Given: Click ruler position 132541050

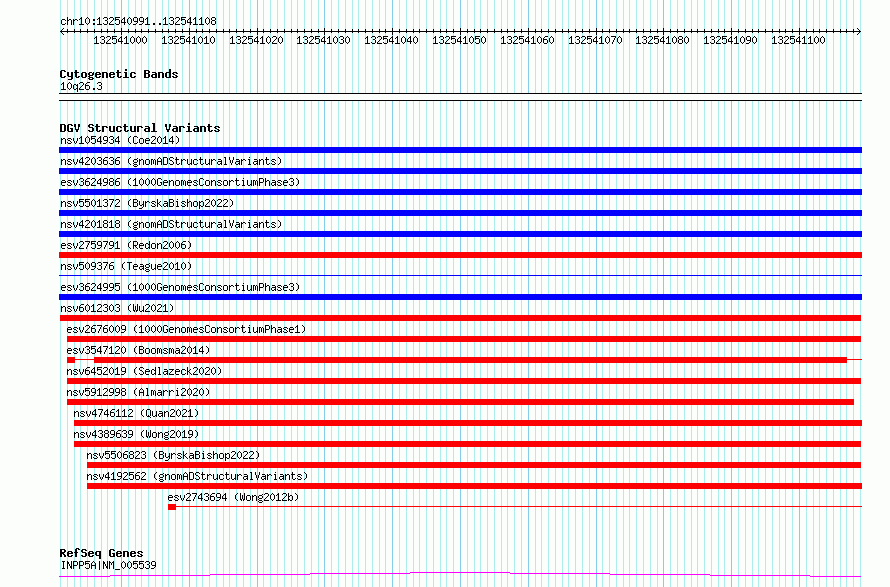Looking at the screenshot, I should [x=459, y=40].
